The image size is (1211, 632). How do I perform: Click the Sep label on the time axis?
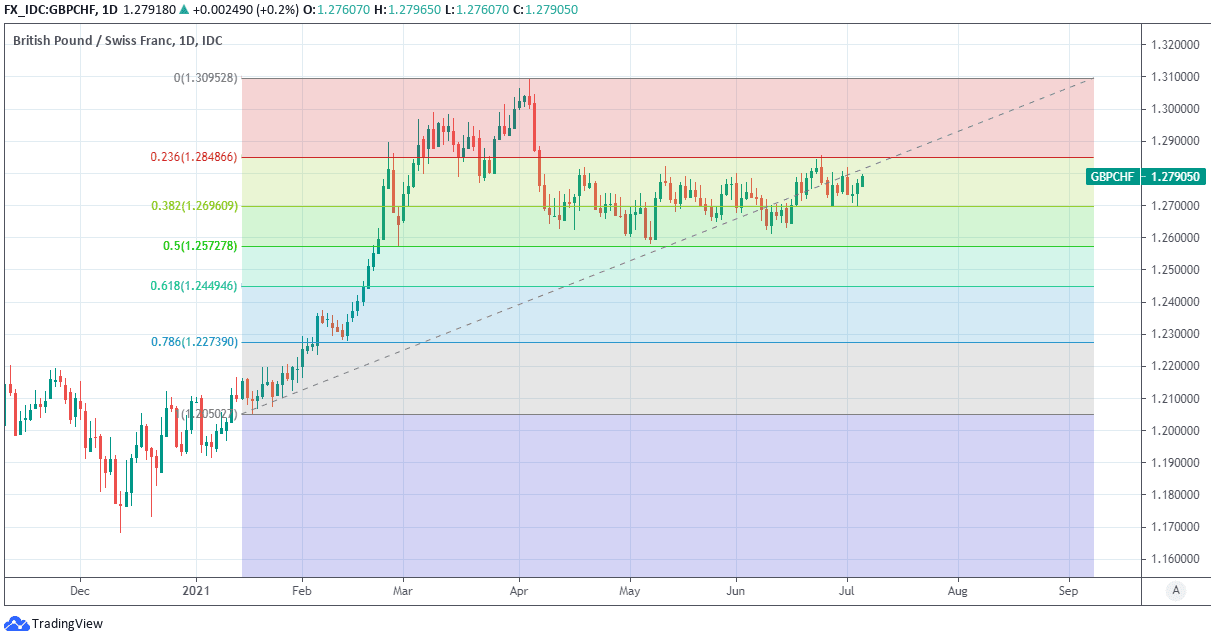tap(1068, 591)
